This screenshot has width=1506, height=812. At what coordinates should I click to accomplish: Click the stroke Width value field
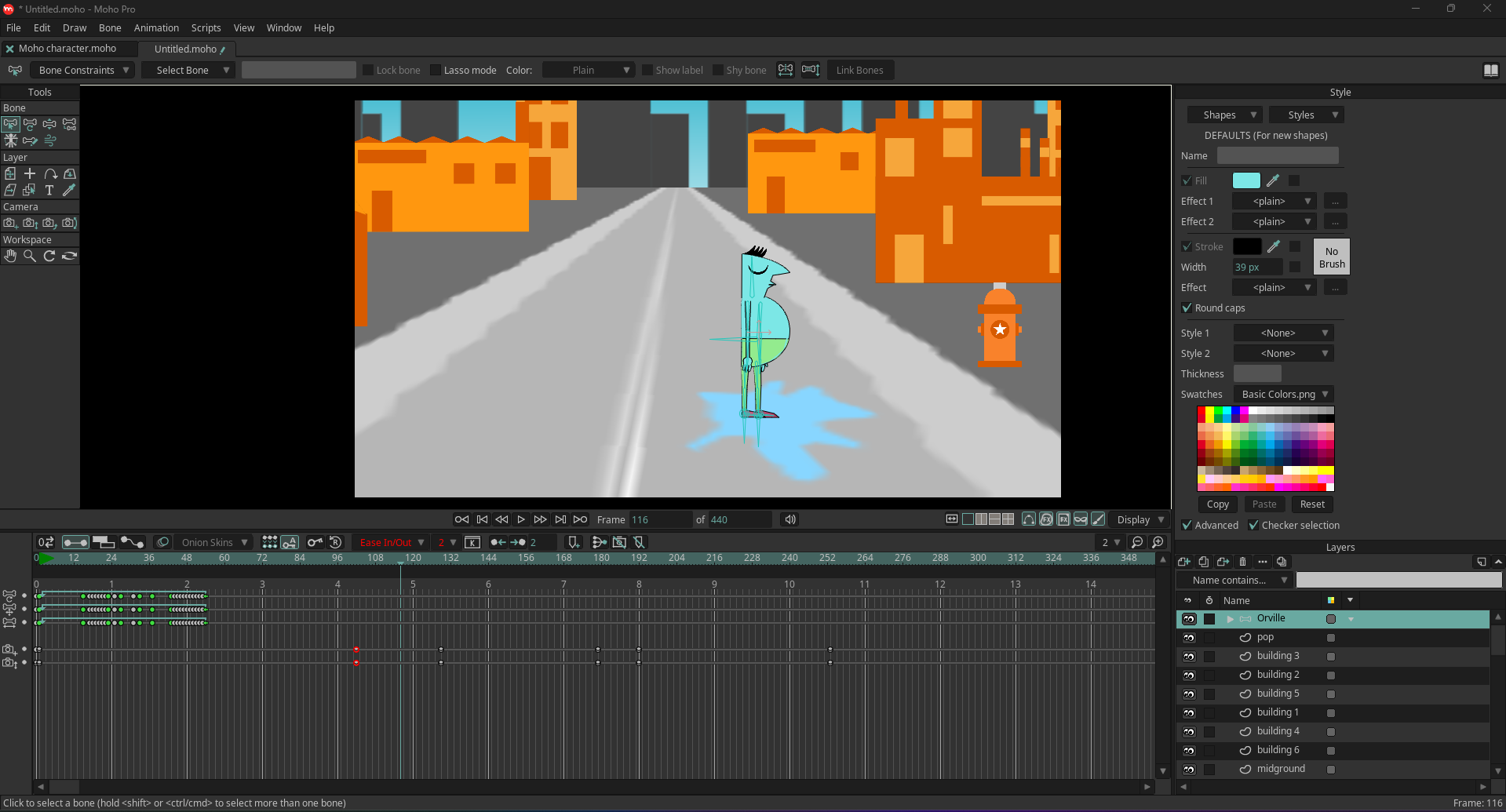1257,267
